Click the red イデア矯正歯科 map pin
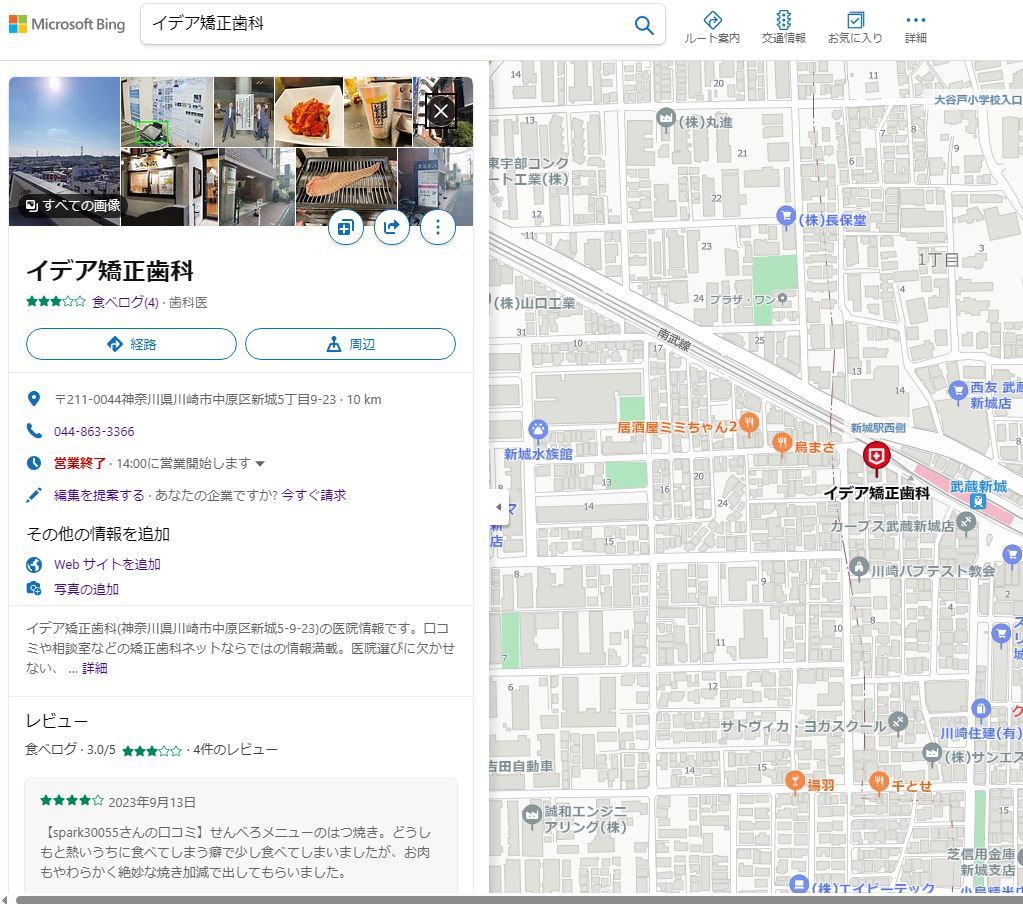The height and width of the screenshot is (904, 1023). tap(876, 457)
